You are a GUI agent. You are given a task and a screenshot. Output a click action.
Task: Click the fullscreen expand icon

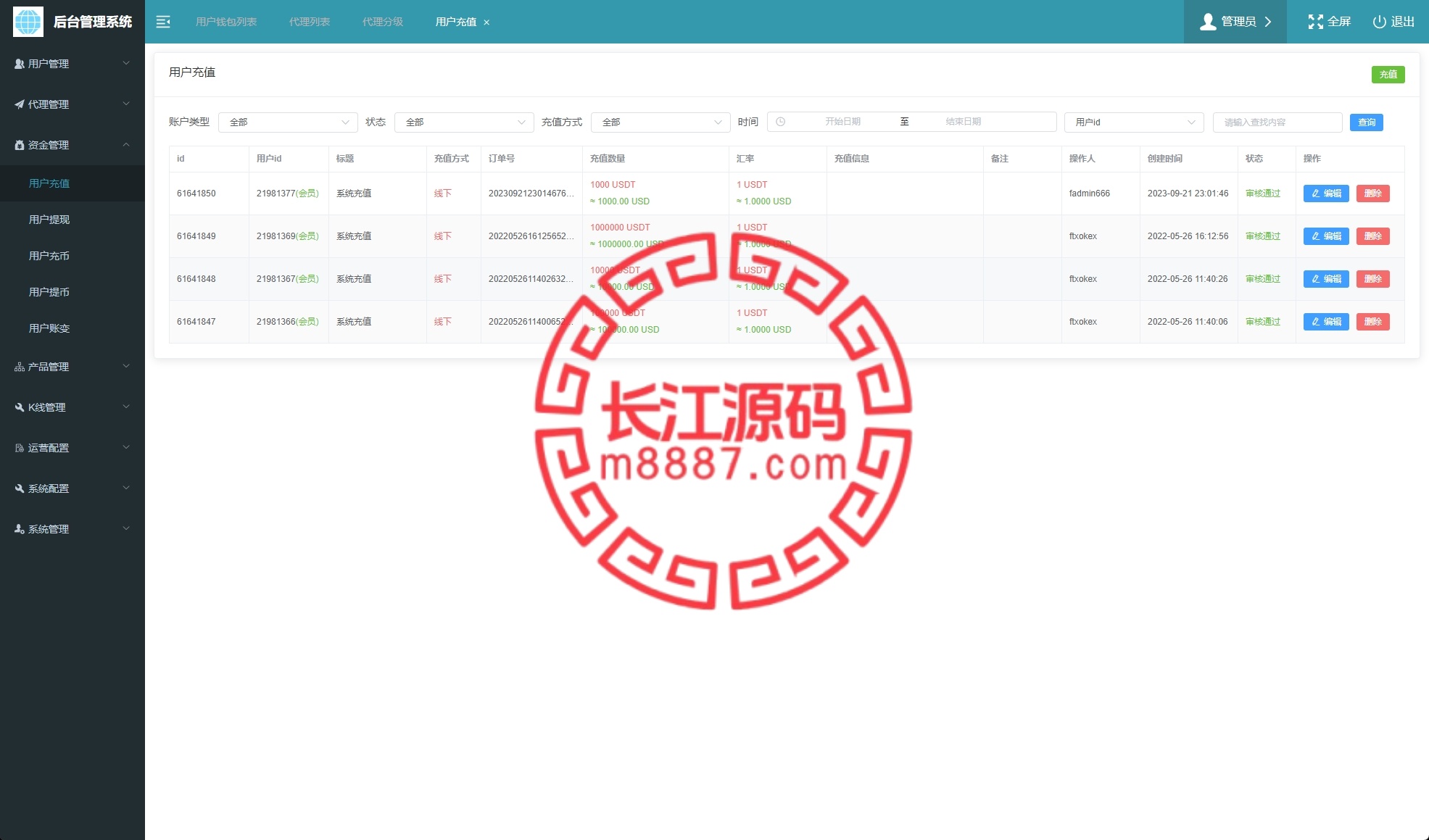point(1315,22)
